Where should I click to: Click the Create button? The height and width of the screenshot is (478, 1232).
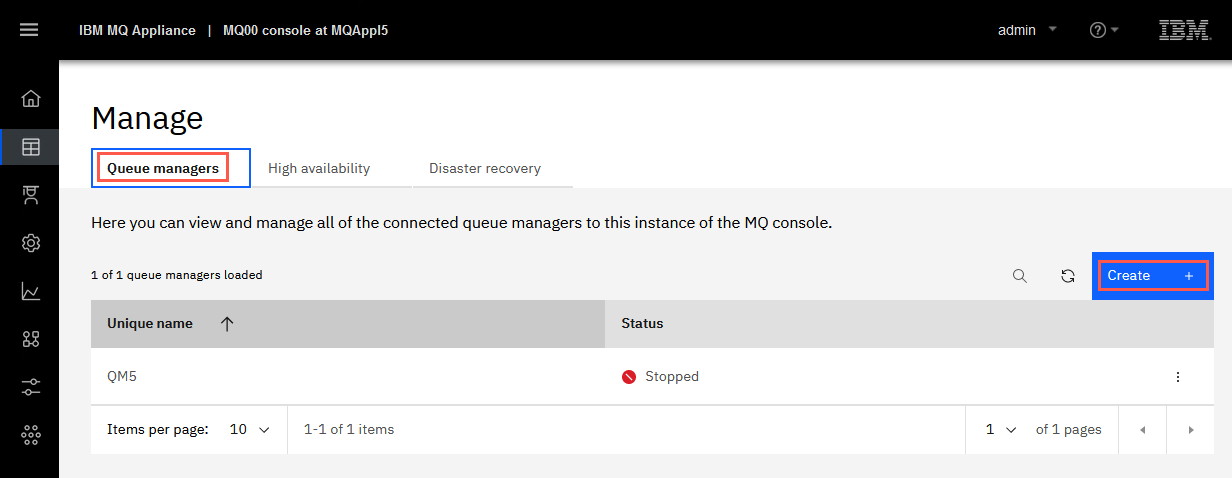point(1153,275)
